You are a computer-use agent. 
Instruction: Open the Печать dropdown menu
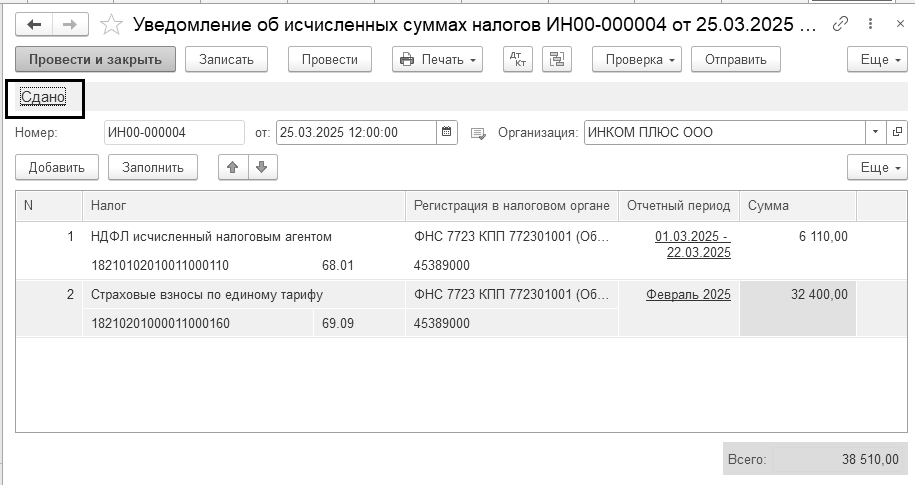click(437, 60)
